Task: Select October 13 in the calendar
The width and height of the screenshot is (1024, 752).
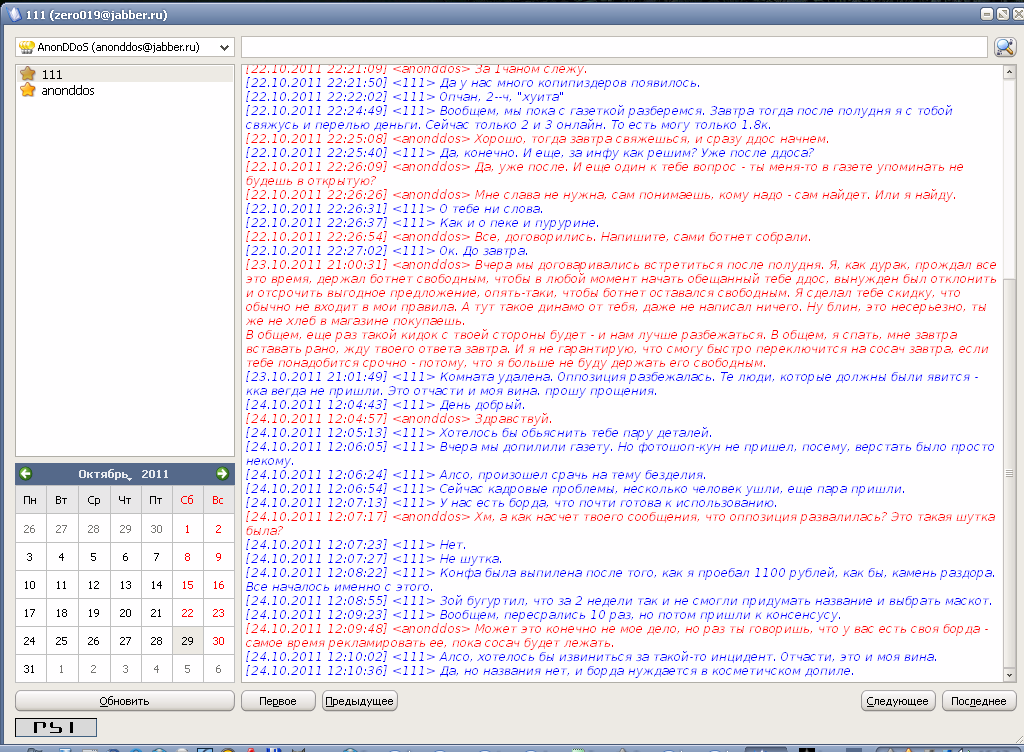Action: click(125, 585)
